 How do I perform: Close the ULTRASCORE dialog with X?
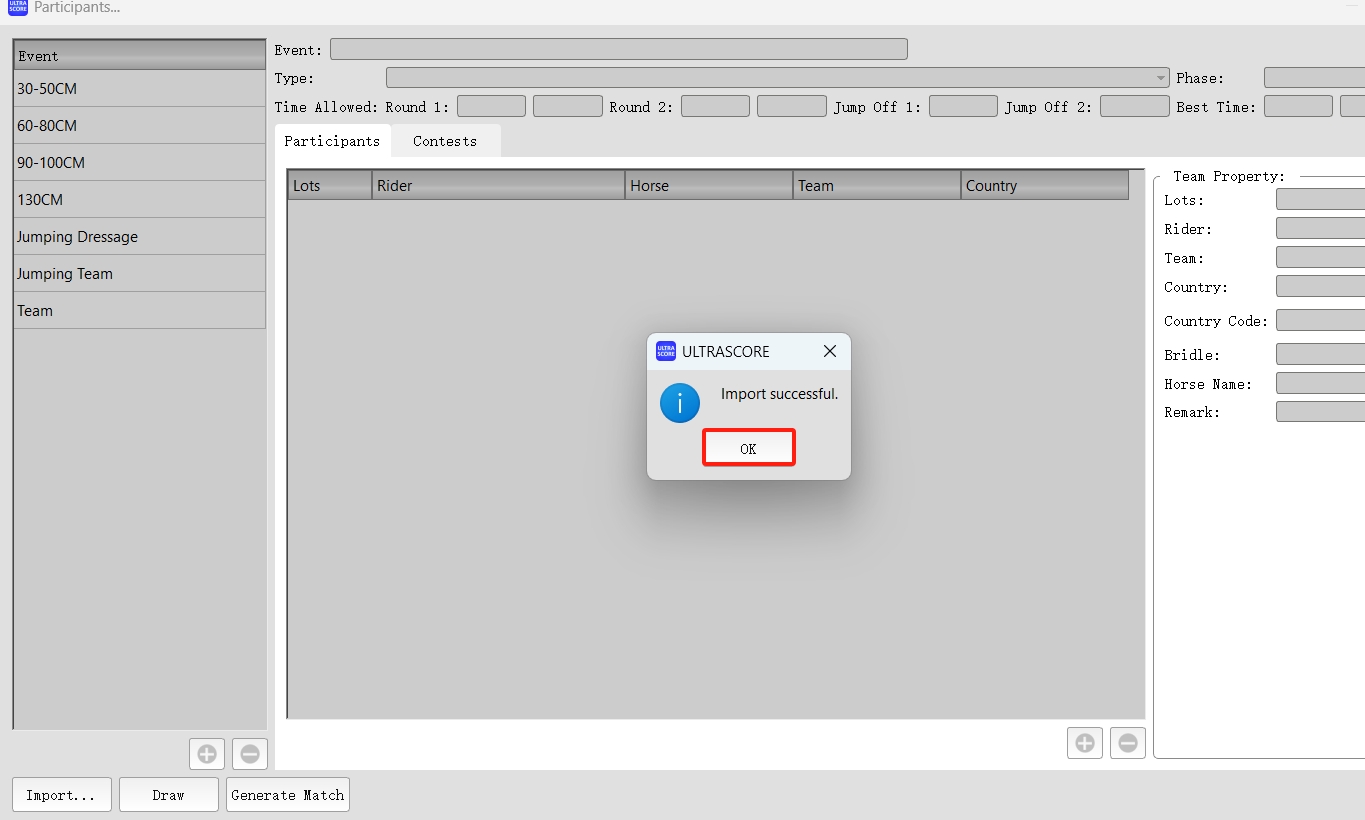pos(829,351)
